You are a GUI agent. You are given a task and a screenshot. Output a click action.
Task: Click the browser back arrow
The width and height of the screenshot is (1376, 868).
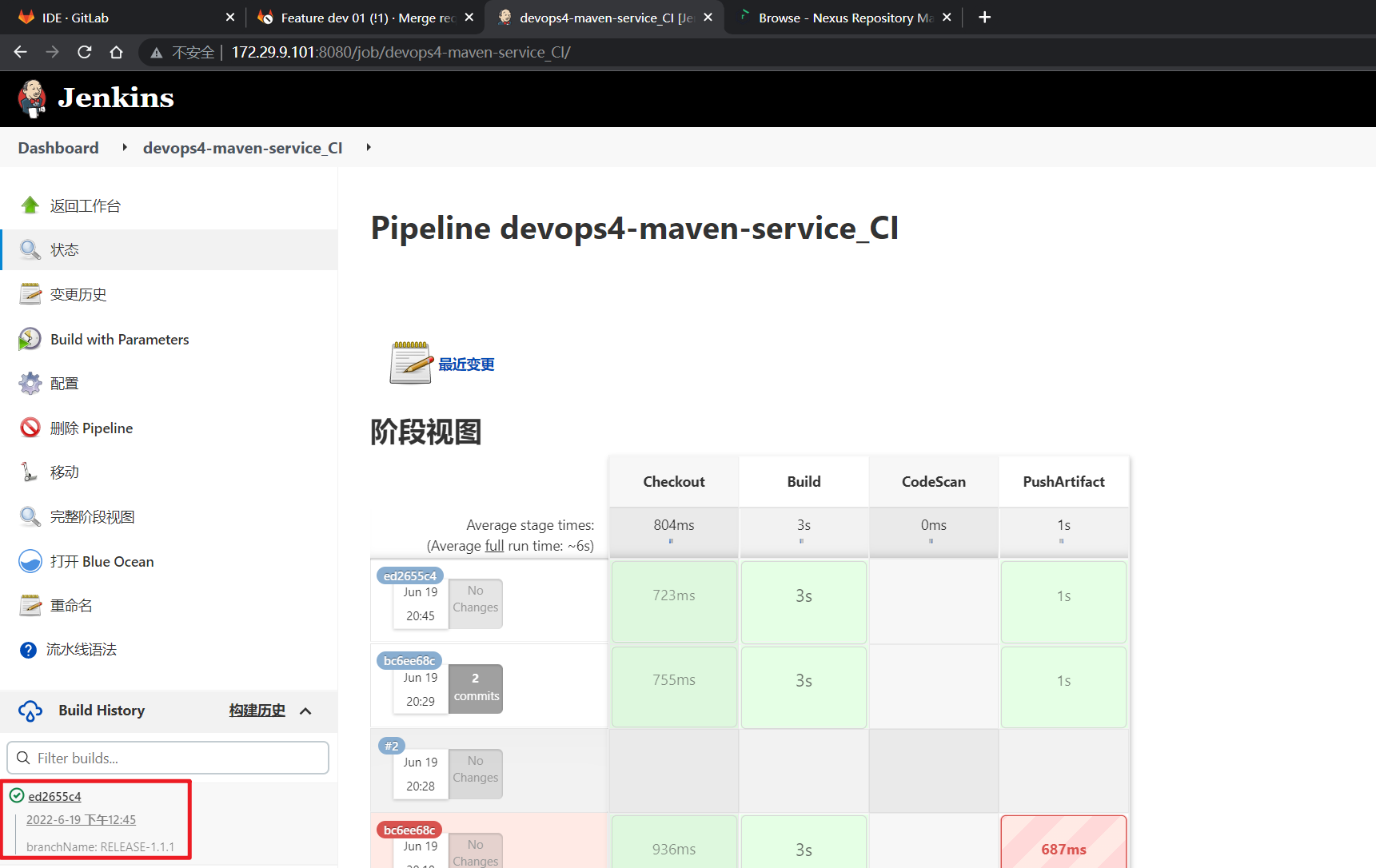point(21,52)
